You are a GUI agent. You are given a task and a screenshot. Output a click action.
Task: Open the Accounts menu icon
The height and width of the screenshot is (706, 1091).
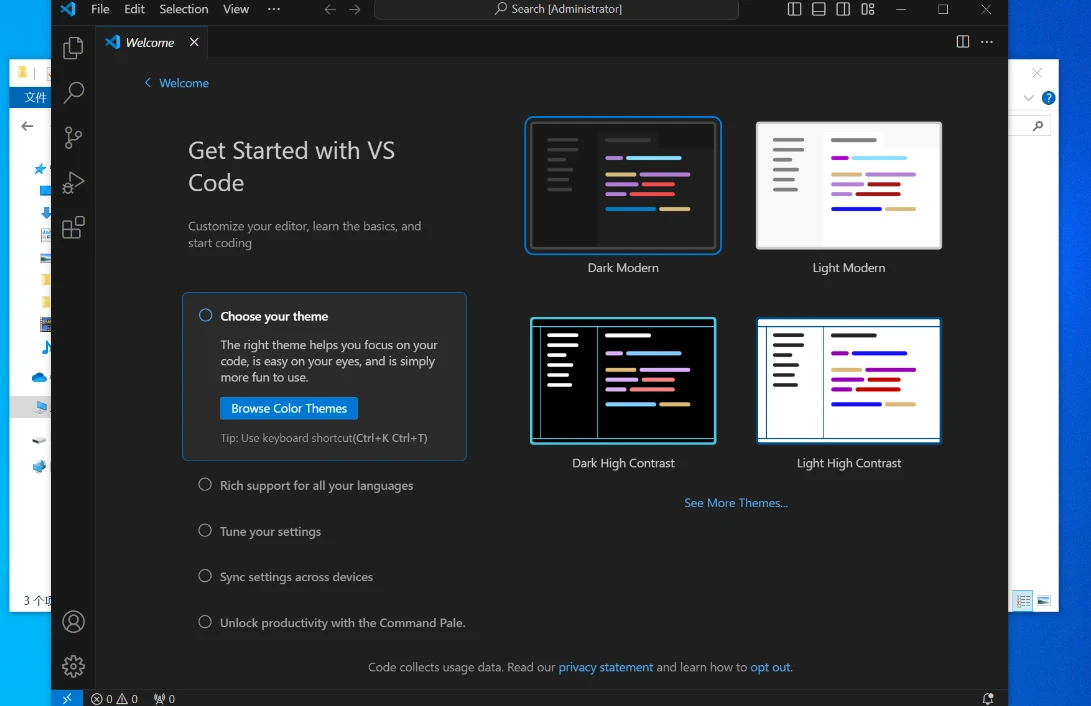(73, 622)
